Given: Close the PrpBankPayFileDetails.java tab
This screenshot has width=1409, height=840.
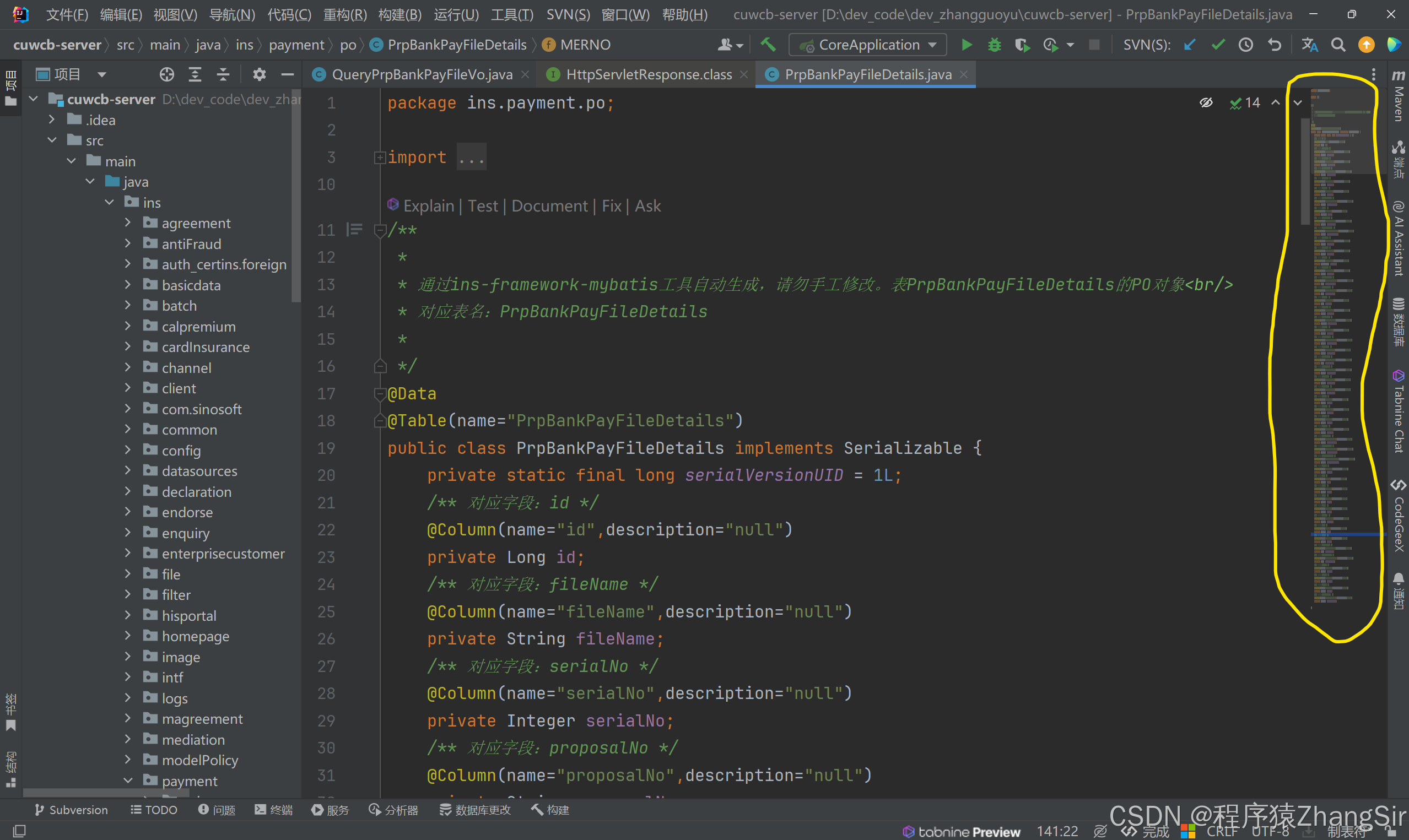Looking at the screenshot, I should [x=963, y=74].
